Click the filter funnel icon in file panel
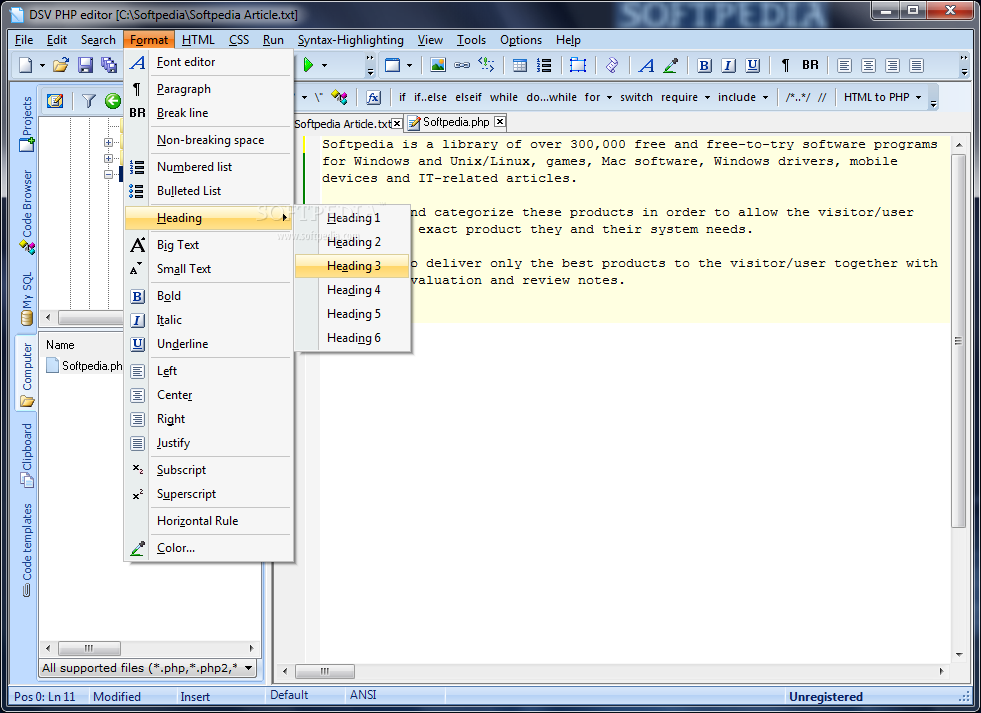 [89, 101]
